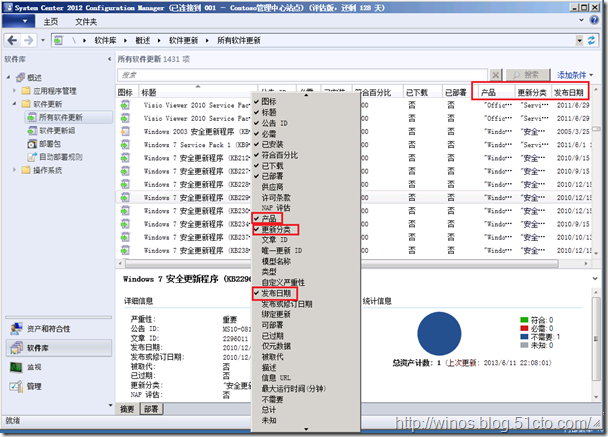Screen dimensions: 608x437
Task: Enable 供应商 column in context menu
Action: pyautogui.click(x=272, y=187)
